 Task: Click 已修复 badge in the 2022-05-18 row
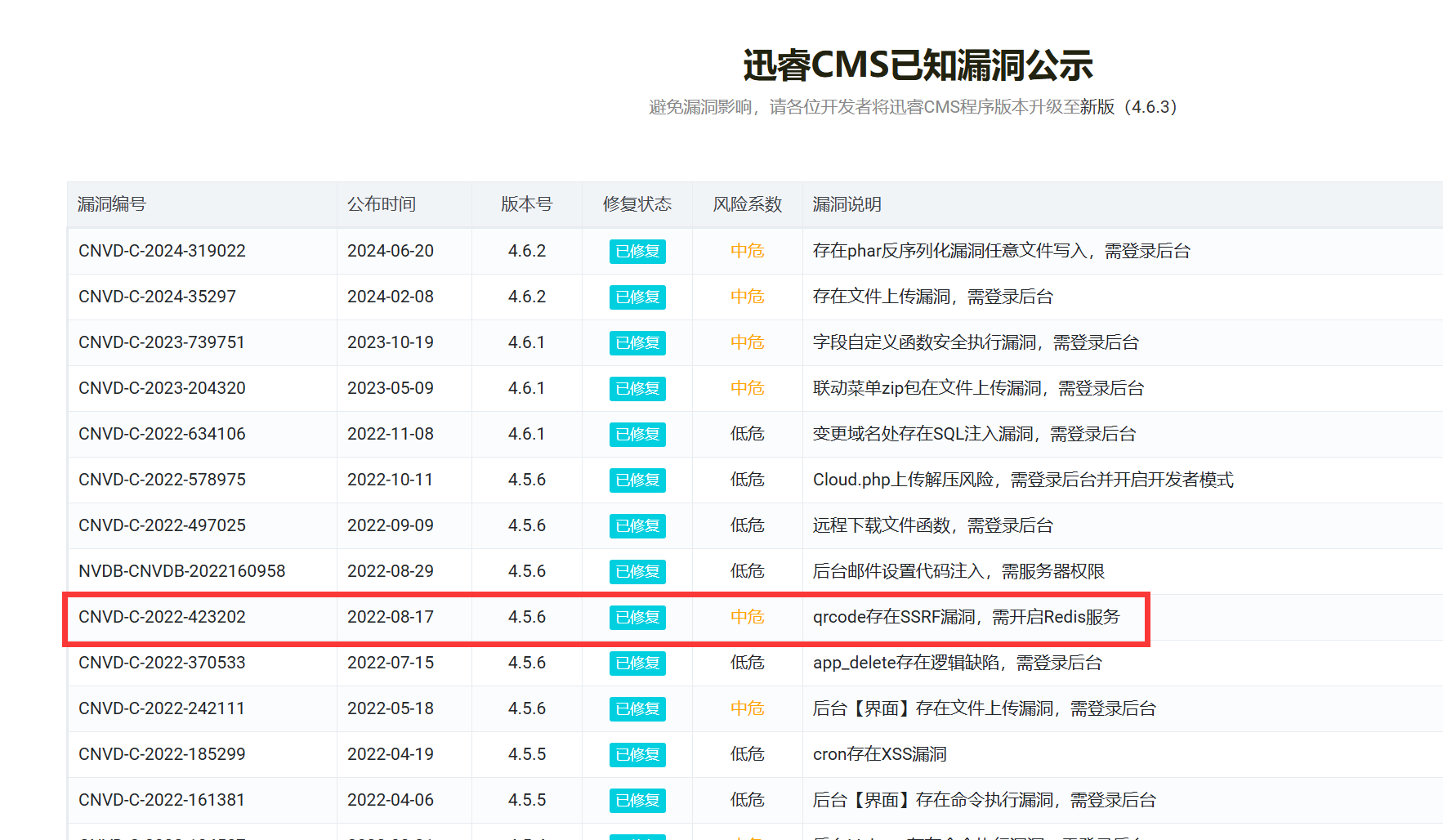click(x=637, y=709)
